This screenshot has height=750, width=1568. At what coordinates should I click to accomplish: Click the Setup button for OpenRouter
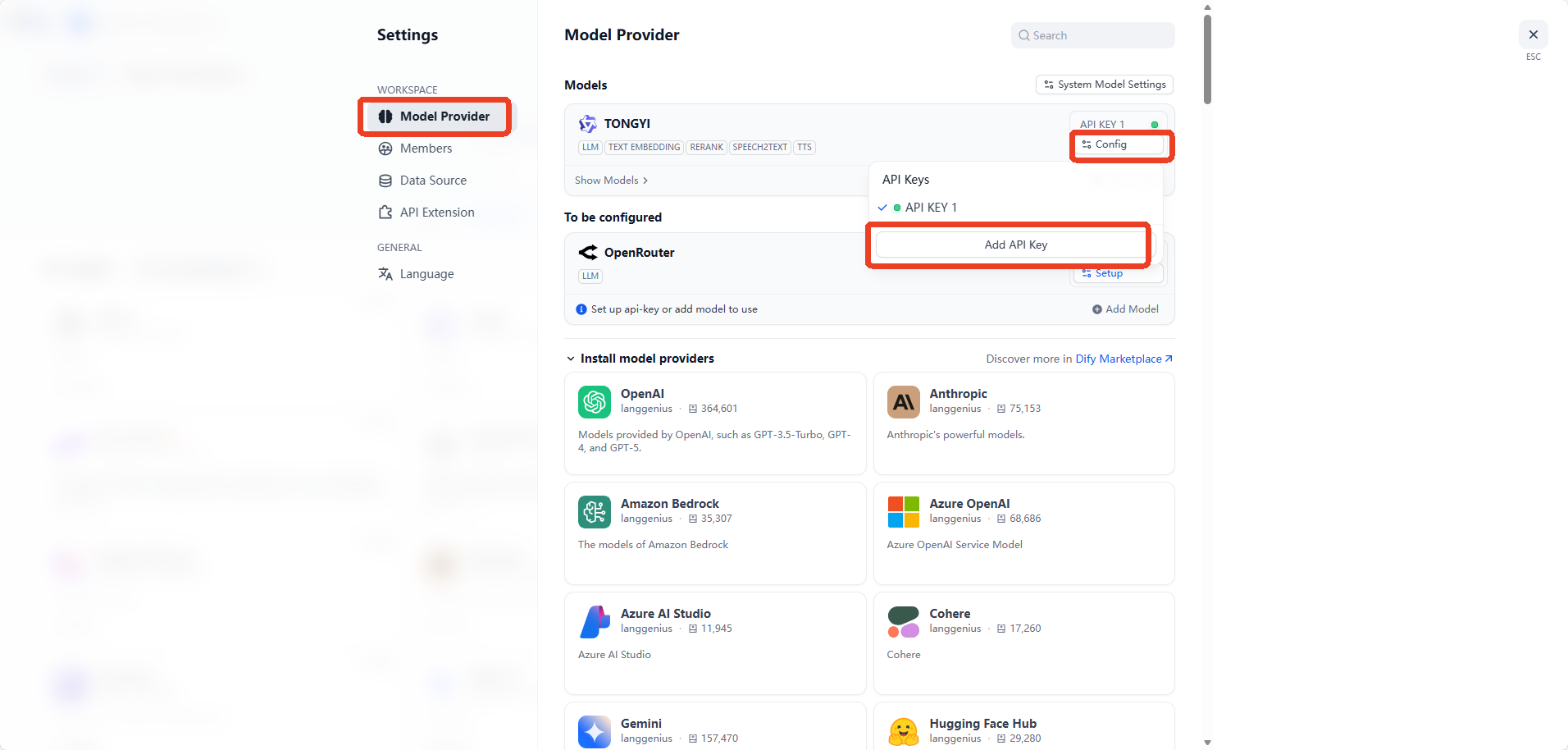click(x=1119, y=273)
